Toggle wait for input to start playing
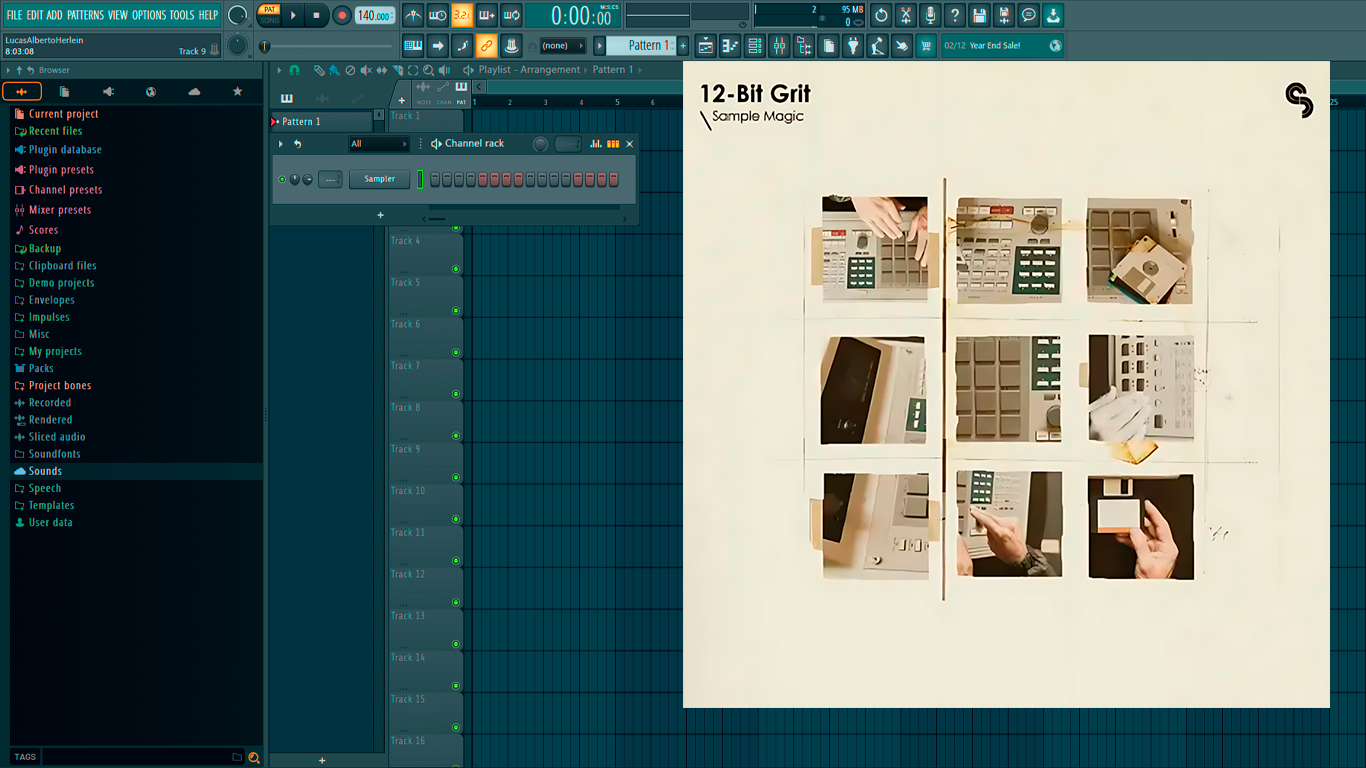This screenshot has width=1366, height=768. pyautogui.click(x=438, y=15)
